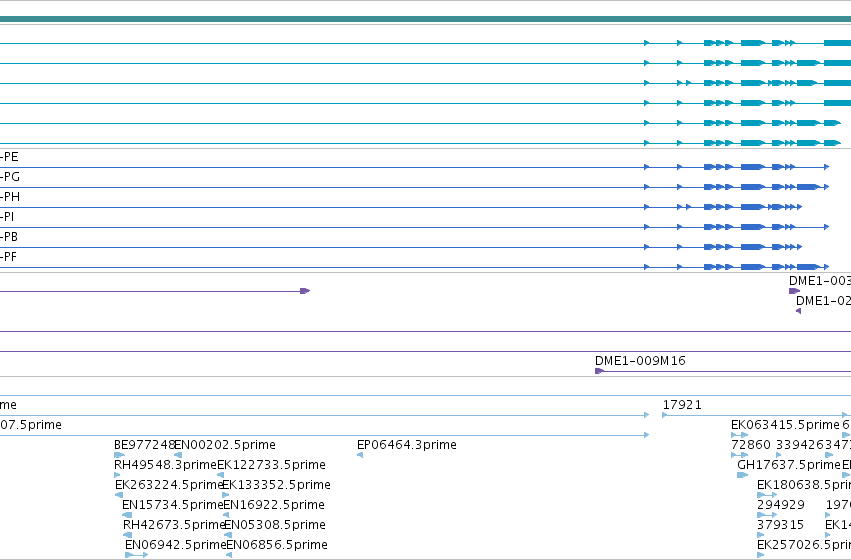
Task: Select the -PE protein track label
Action: click(x=9, y=157)
